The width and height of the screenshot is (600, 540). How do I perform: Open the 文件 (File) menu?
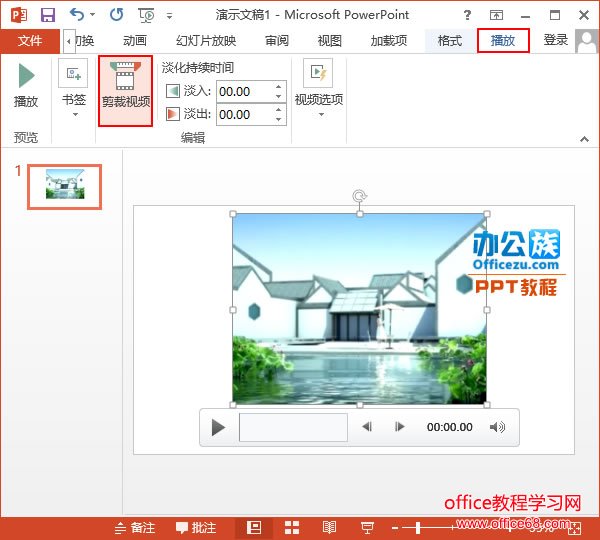click(30, 41)
